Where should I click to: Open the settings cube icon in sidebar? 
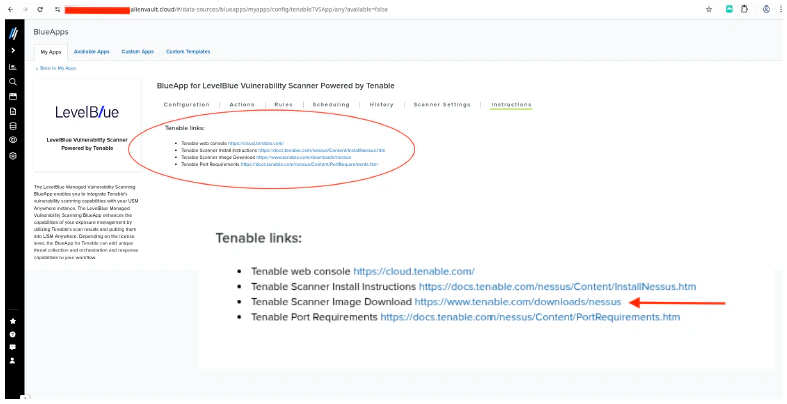[13, 156]
